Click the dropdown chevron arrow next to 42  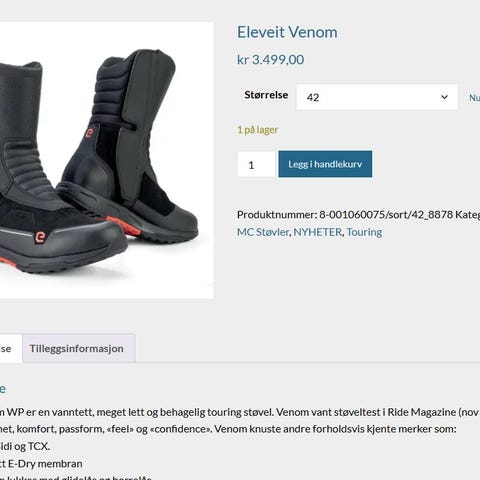444,97
